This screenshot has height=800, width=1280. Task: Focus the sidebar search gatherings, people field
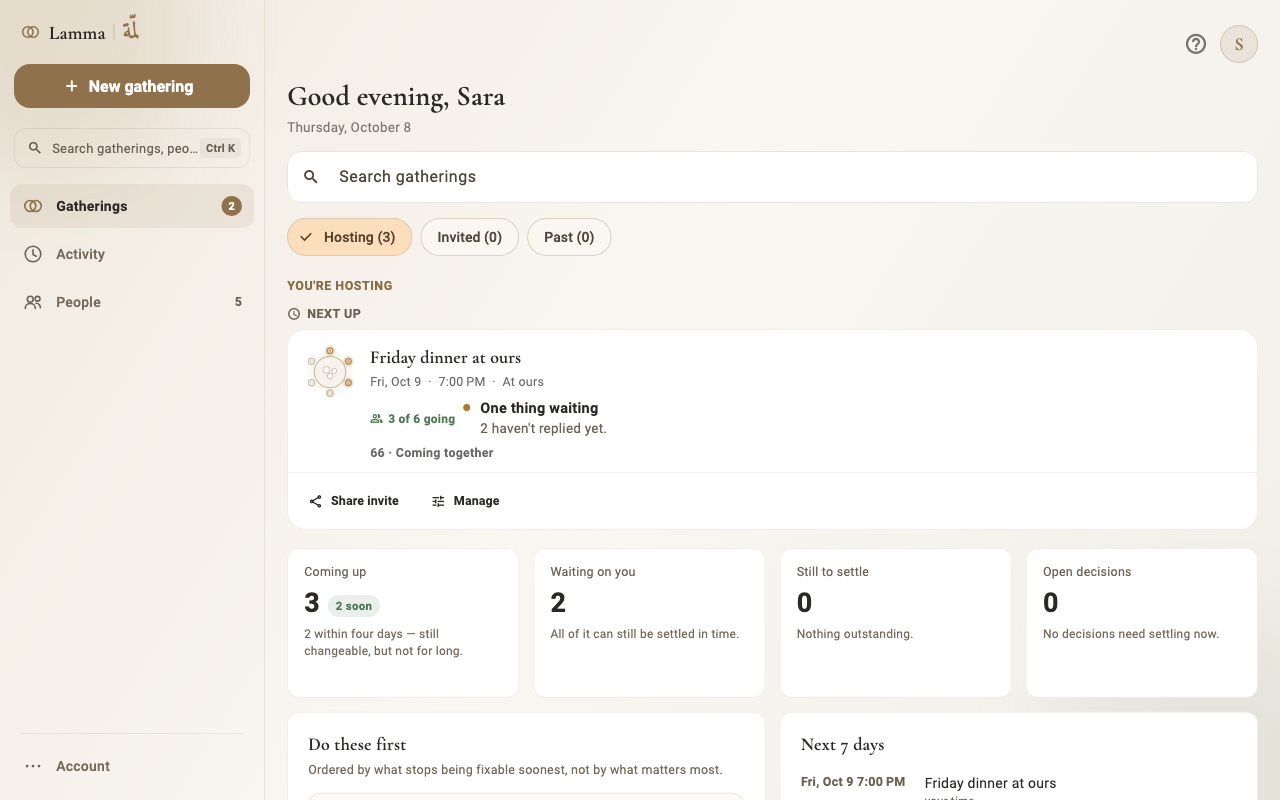(132, 148)
